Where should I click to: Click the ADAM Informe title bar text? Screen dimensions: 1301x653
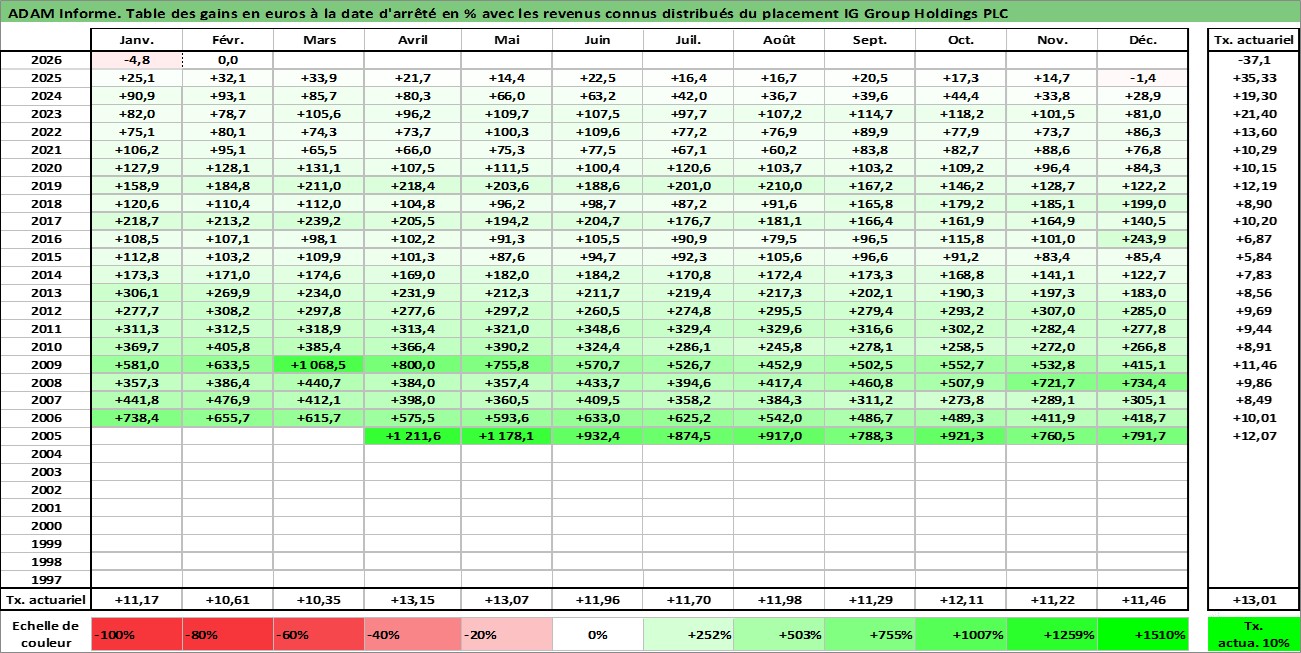[507, 13]
